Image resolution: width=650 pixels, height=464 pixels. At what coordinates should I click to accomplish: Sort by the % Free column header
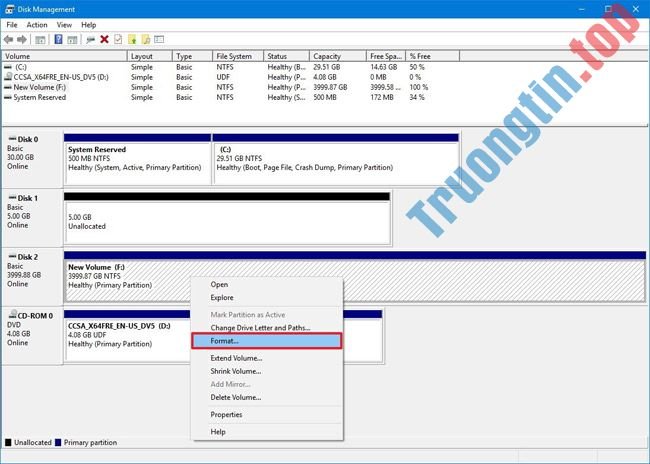(x=433, y=56)
